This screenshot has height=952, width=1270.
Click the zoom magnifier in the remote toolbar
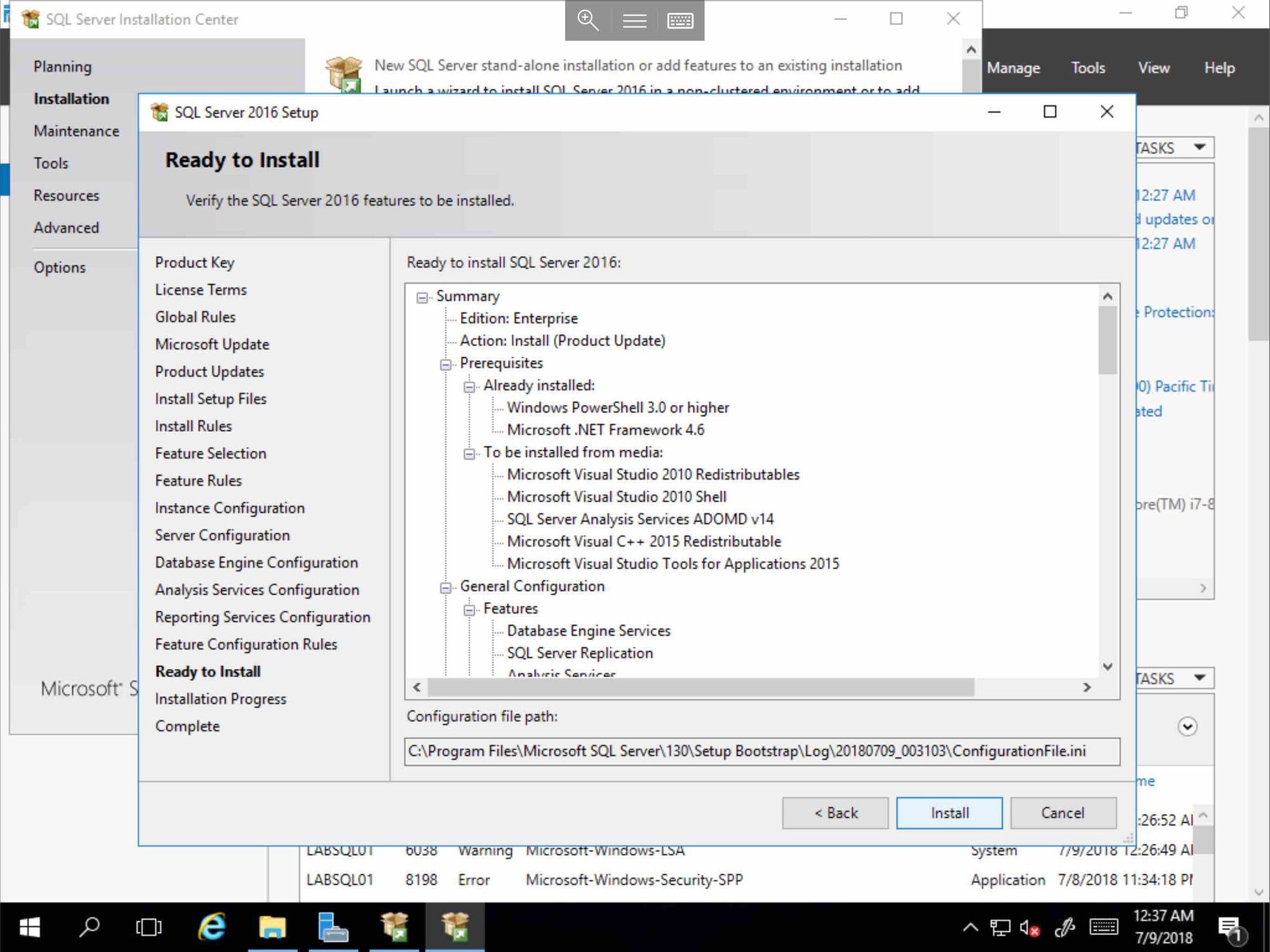coord(587,20)
